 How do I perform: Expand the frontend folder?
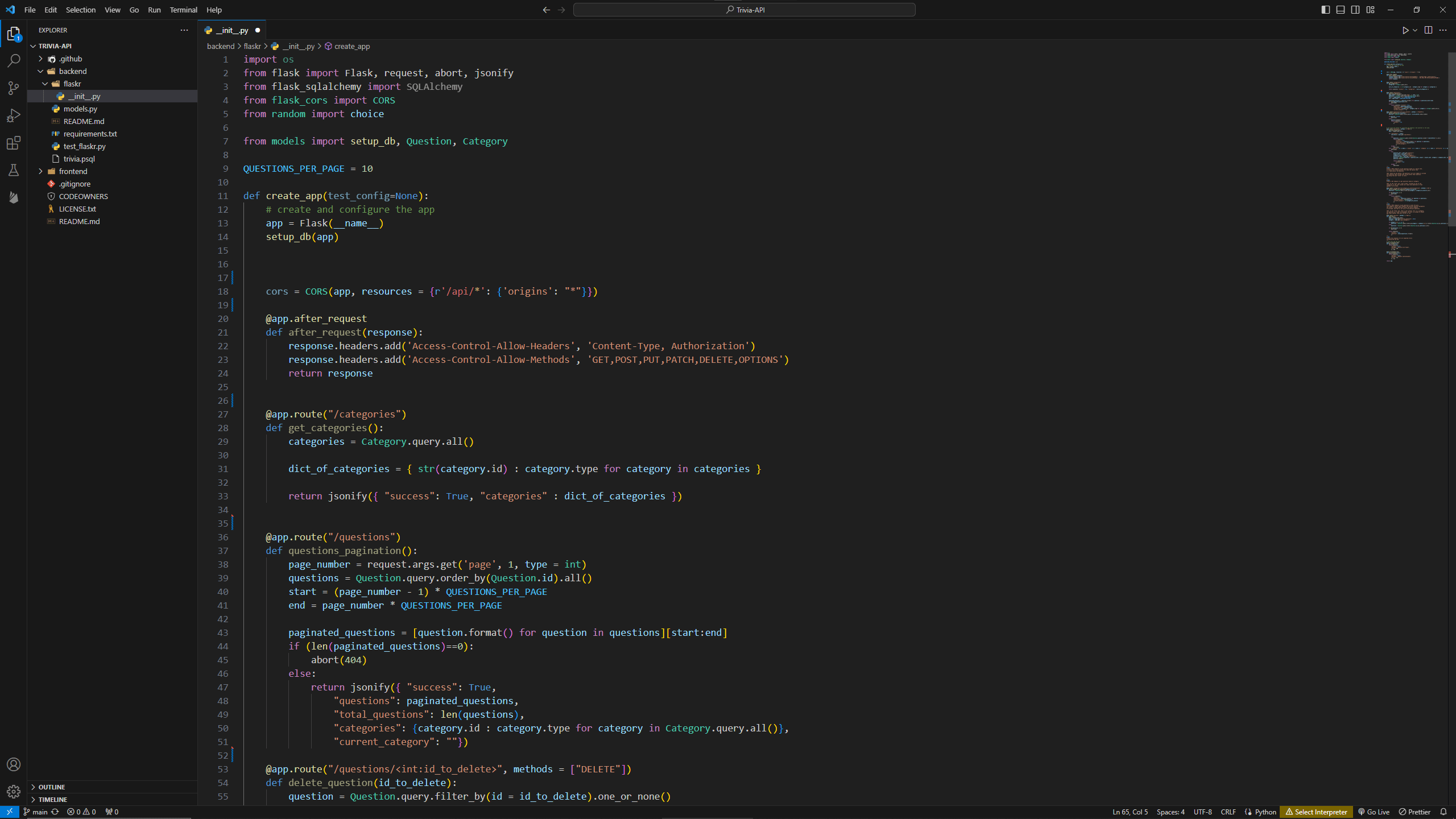tap(73, 171)
